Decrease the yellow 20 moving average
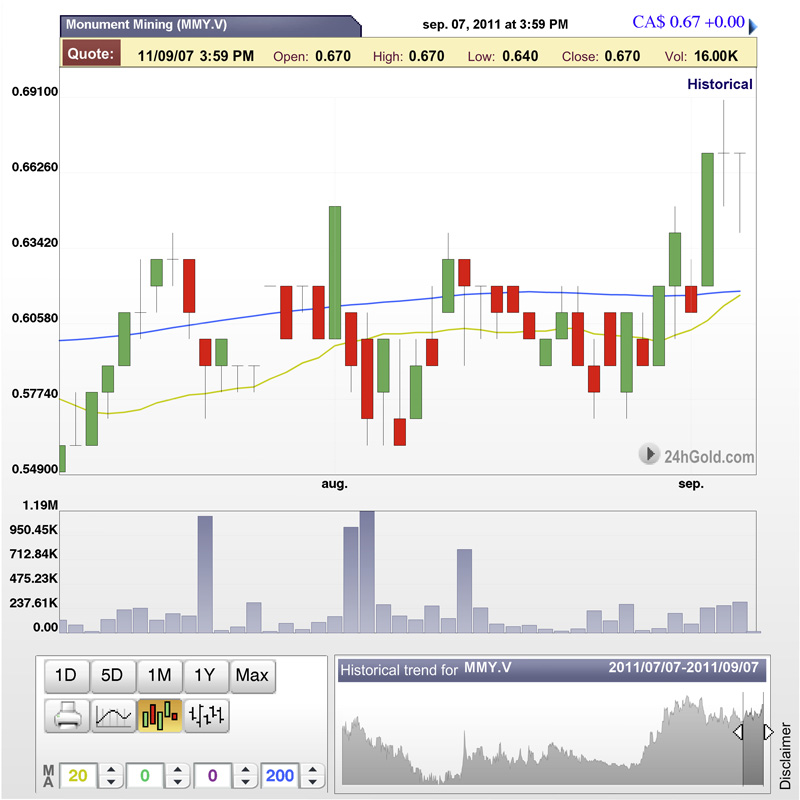The height and width of the screenshot is (800, 800). pyautogui.click(x=111, y=782)
